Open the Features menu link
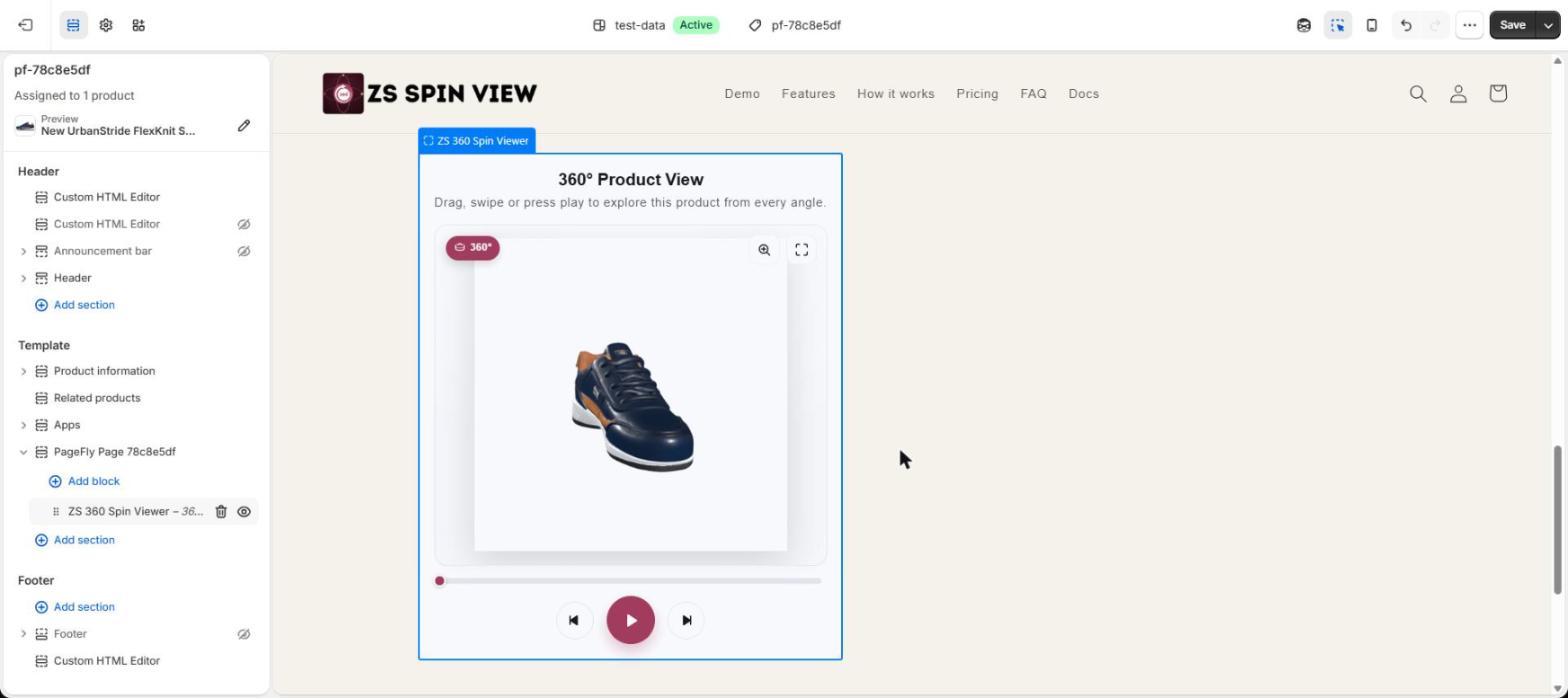The width and height of the screenshot is (1568, 698). 808,93
